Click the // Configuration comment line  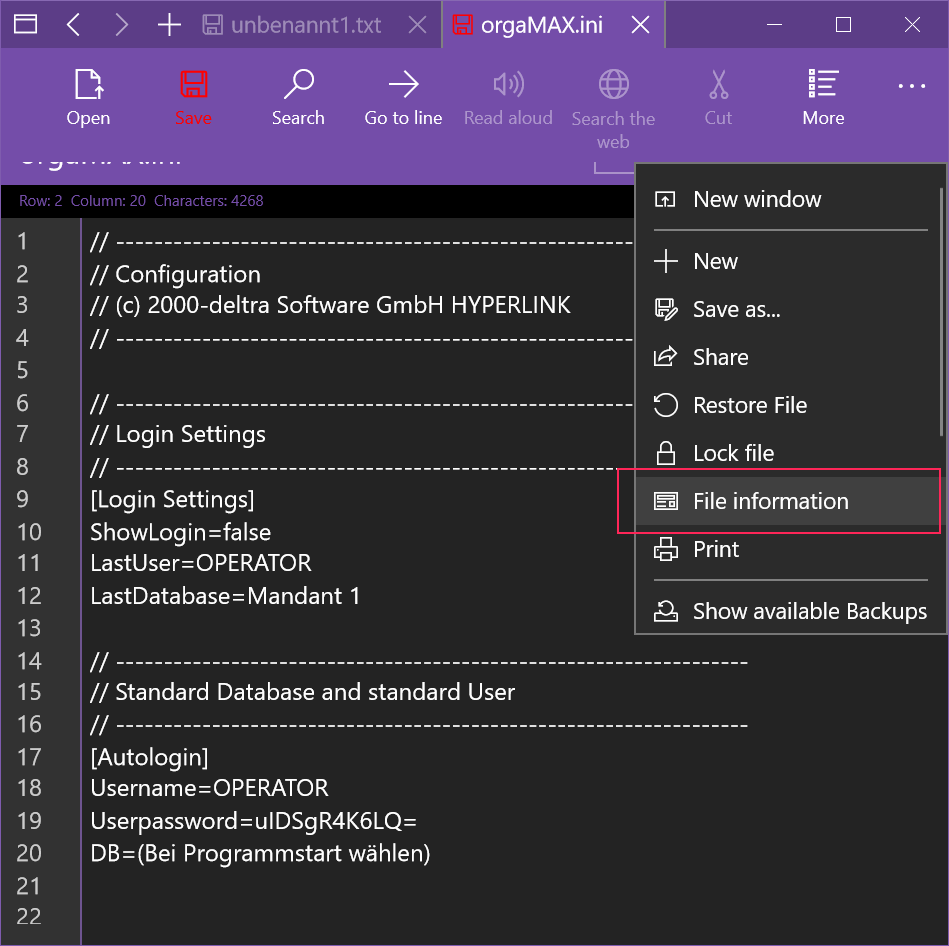click(176, 274)
